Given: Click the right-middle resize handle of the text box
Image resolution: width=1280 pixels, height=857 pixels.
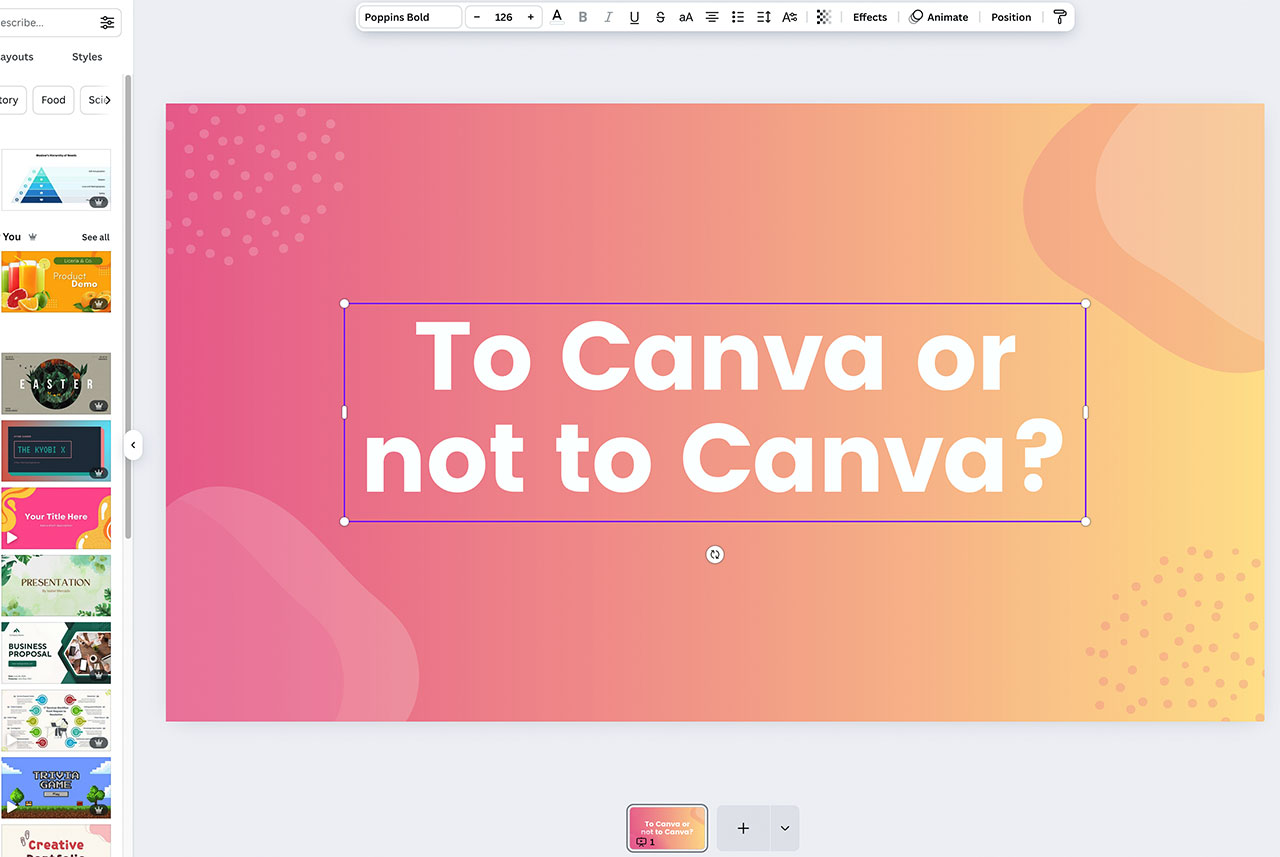Looking at the screenshot, I should point(1086,412).
